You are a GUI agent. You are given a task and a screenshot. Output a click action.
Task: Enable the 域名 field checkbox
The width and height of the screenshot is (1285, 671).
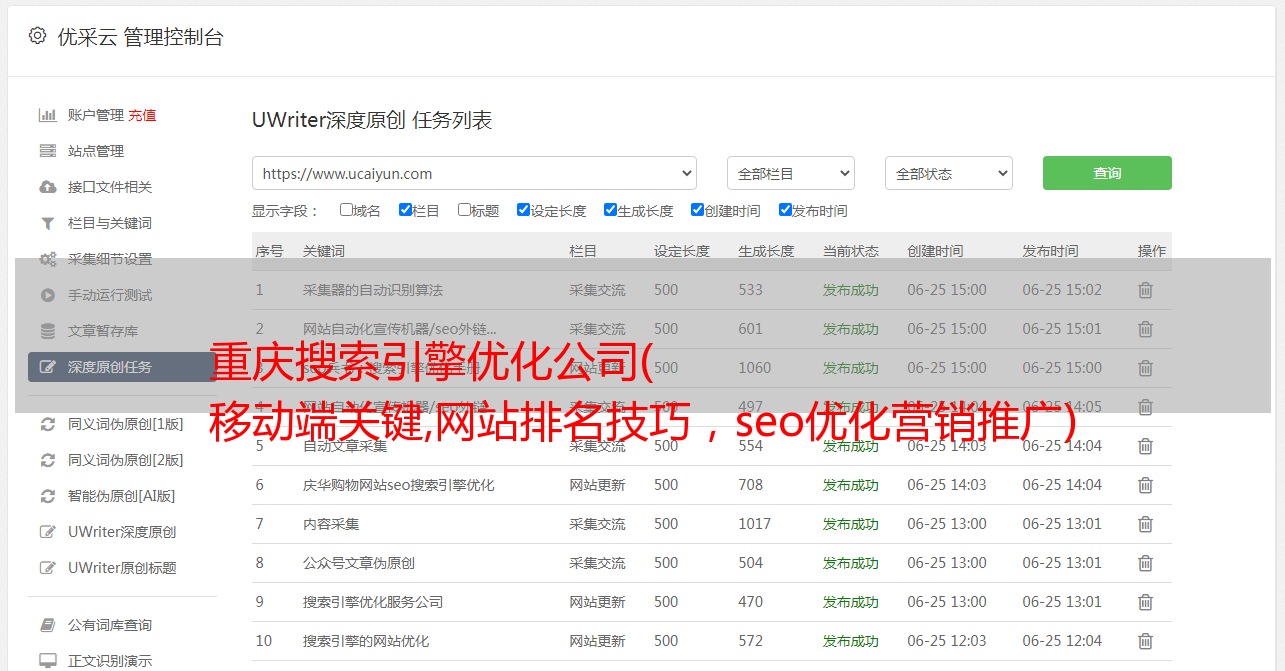346,210
